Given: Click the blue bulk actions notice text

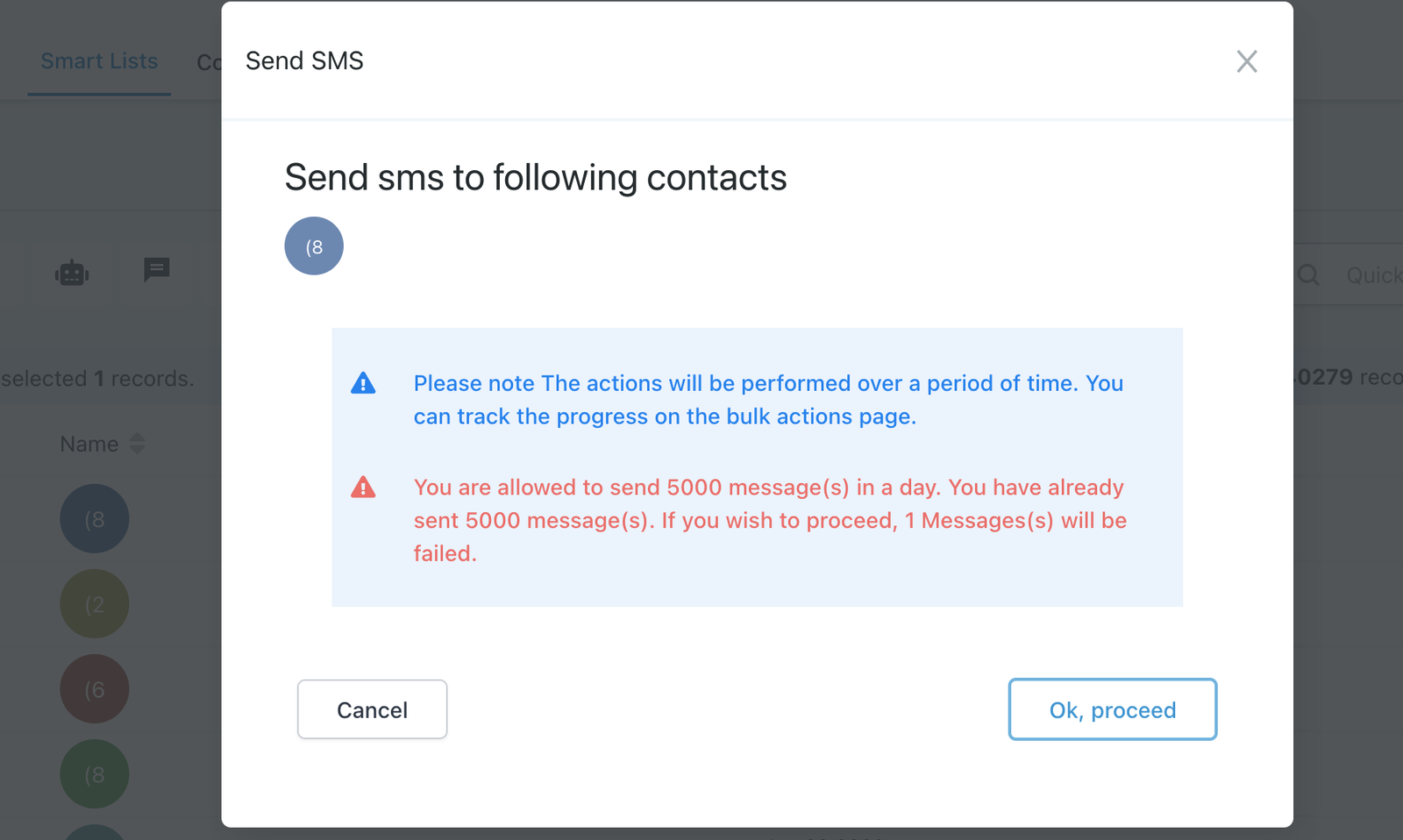Looking at the screenshot, I should point(768,400).
